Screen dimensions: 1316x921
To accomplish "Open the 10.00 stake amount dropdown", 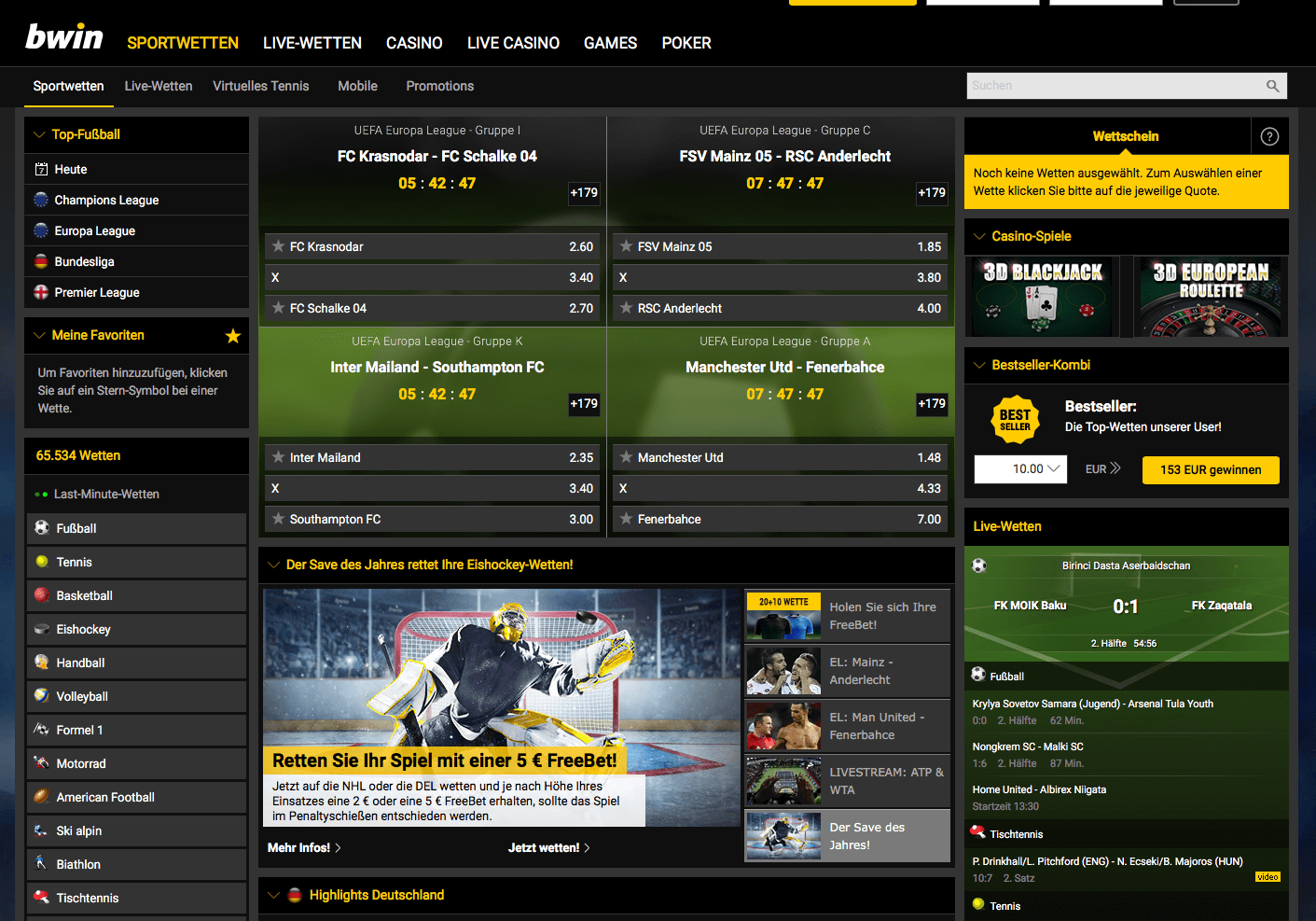I will tap(1020, 469).
